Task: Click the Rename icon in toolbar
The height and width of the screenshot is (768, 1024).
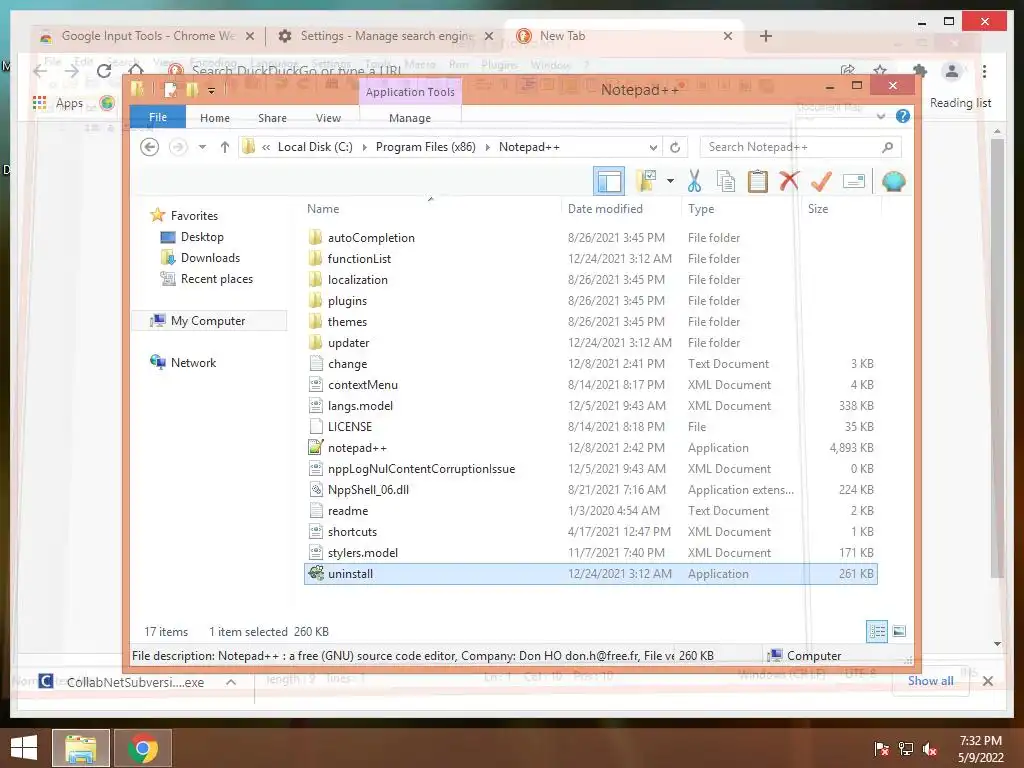Action: point(854,181)
